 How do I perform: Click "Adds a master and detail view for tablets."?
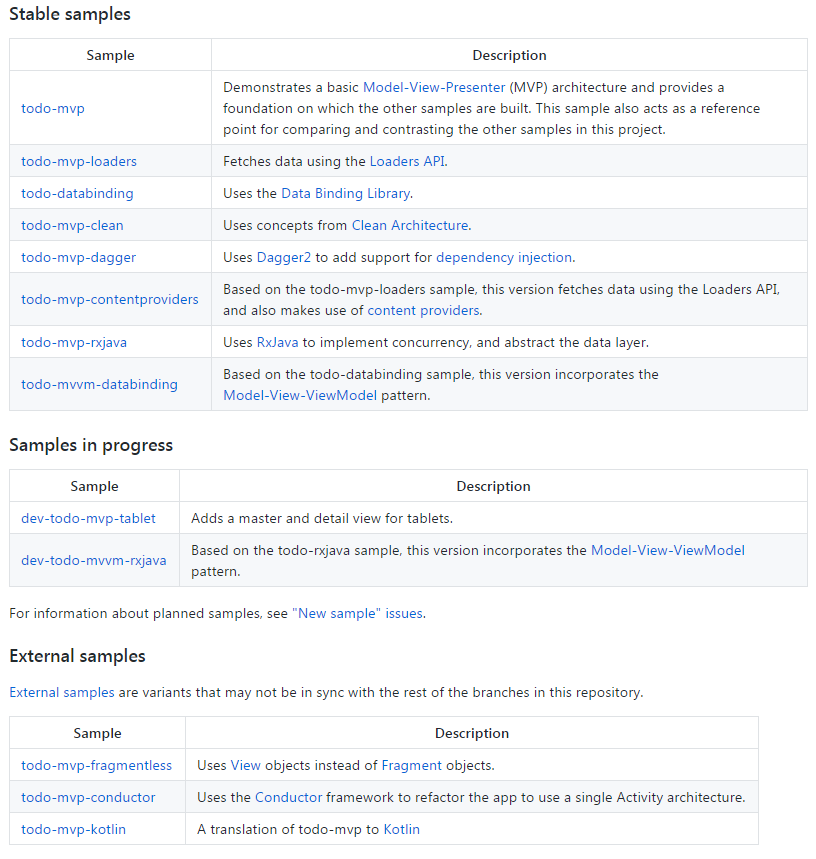coord(322,519)
